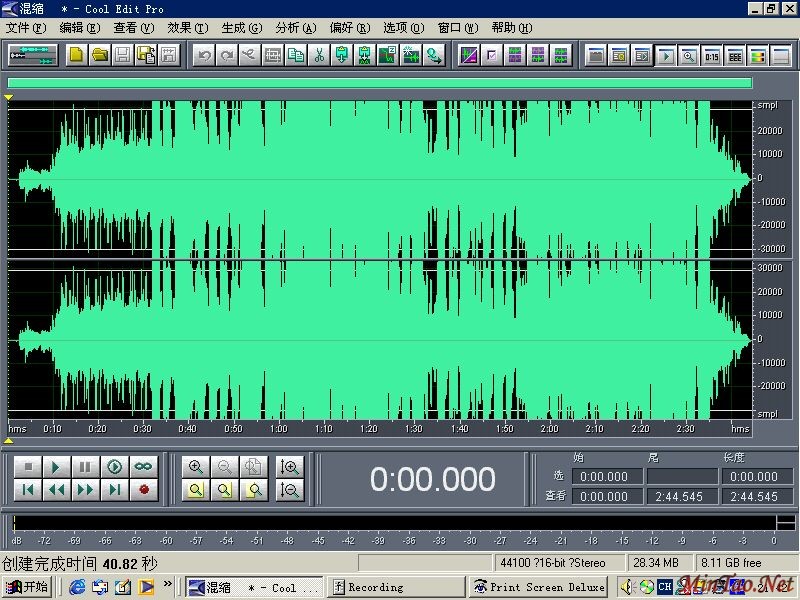Click the fast forward transport button
Image resolution: width=800 pixels, height=600 pixels.
coord(86,490)
